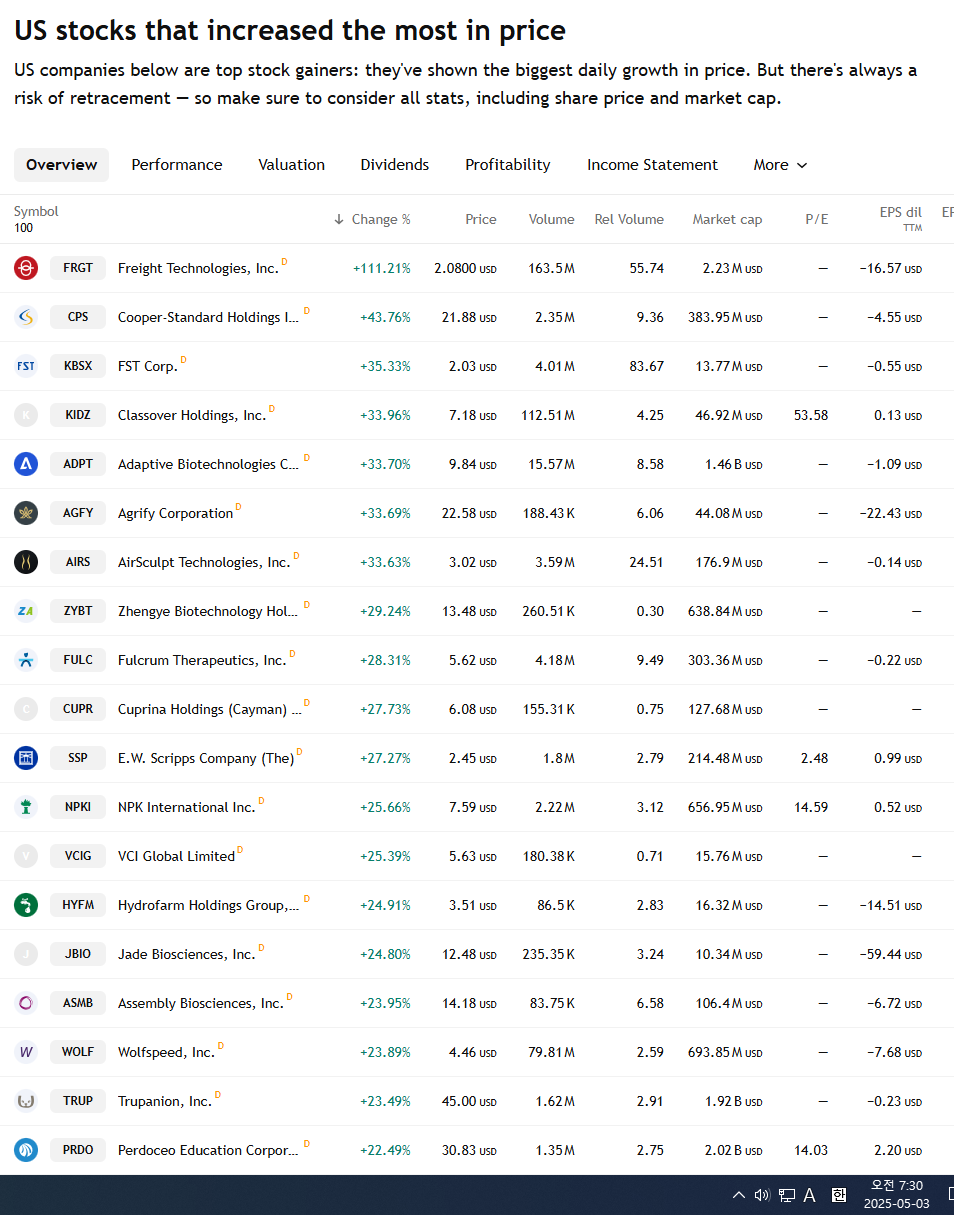Click the +111.21% change value
Viewport: 954px width, 1215px height.
pyautogui.click(x=382, y=268)
